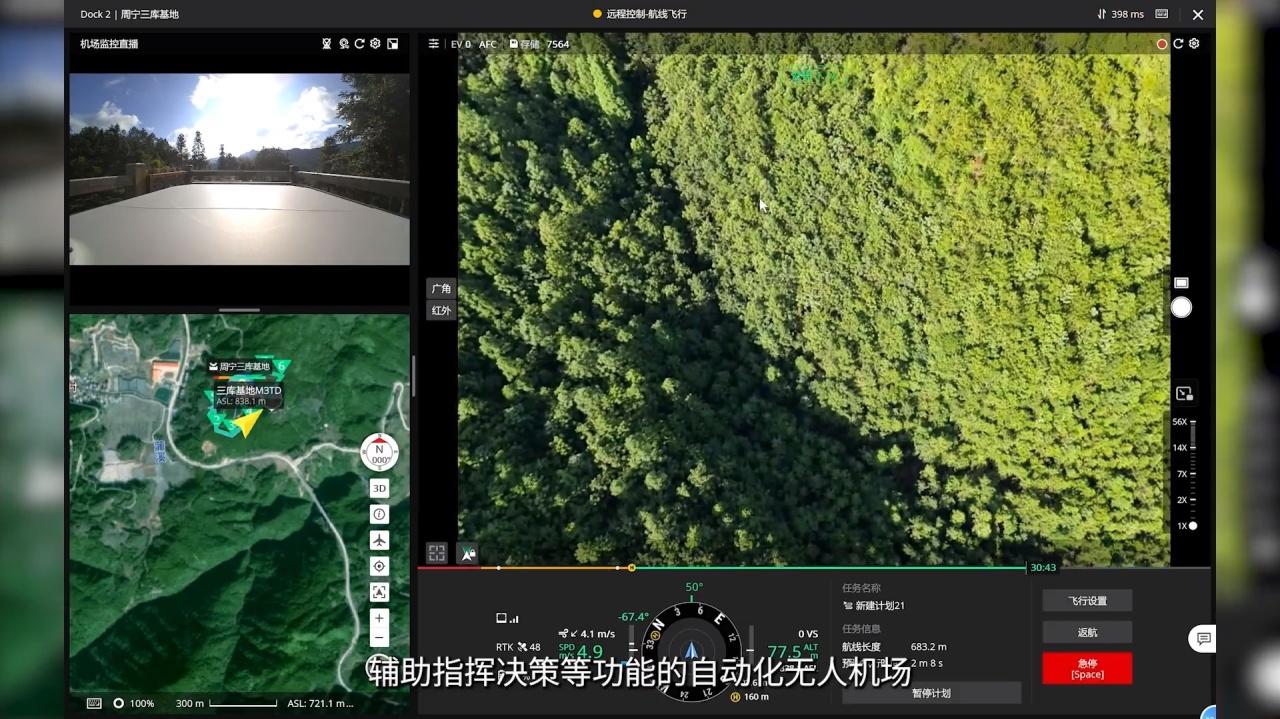This screenshot has height=719, width=1280.
Task: Click the map locate target icon
Action: (379, 566)
